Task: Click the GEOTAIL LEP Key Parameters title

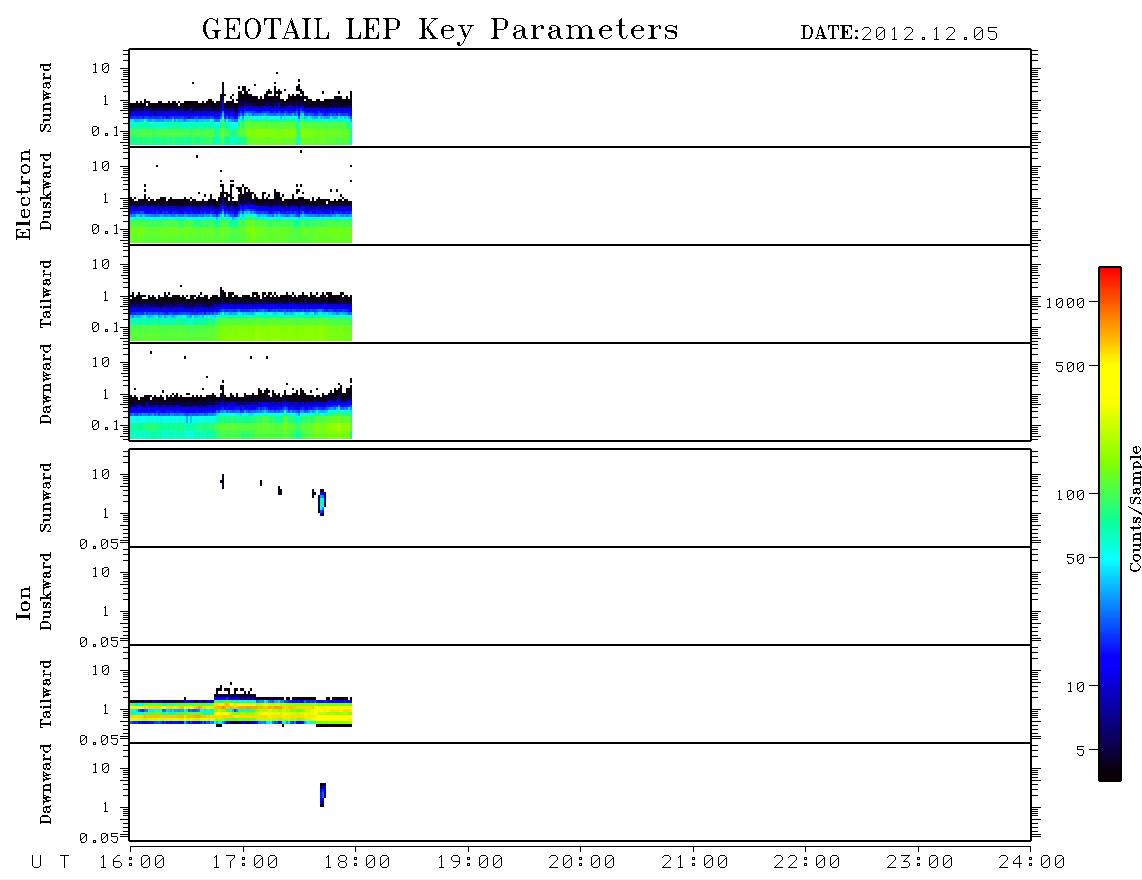Action: pos(440,30)
